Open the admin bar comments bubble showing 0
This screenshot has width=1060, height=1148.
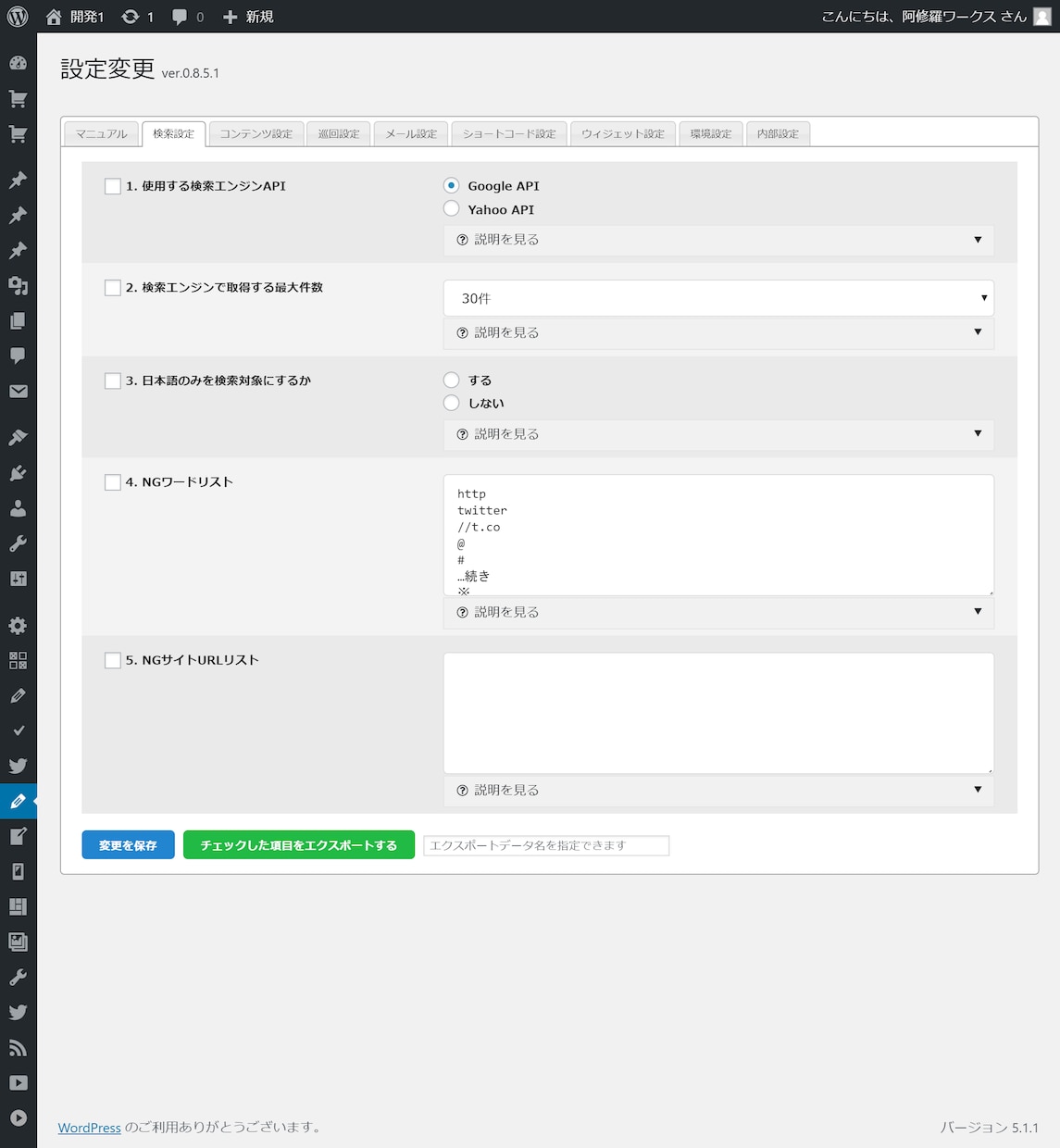coord(180,17)
